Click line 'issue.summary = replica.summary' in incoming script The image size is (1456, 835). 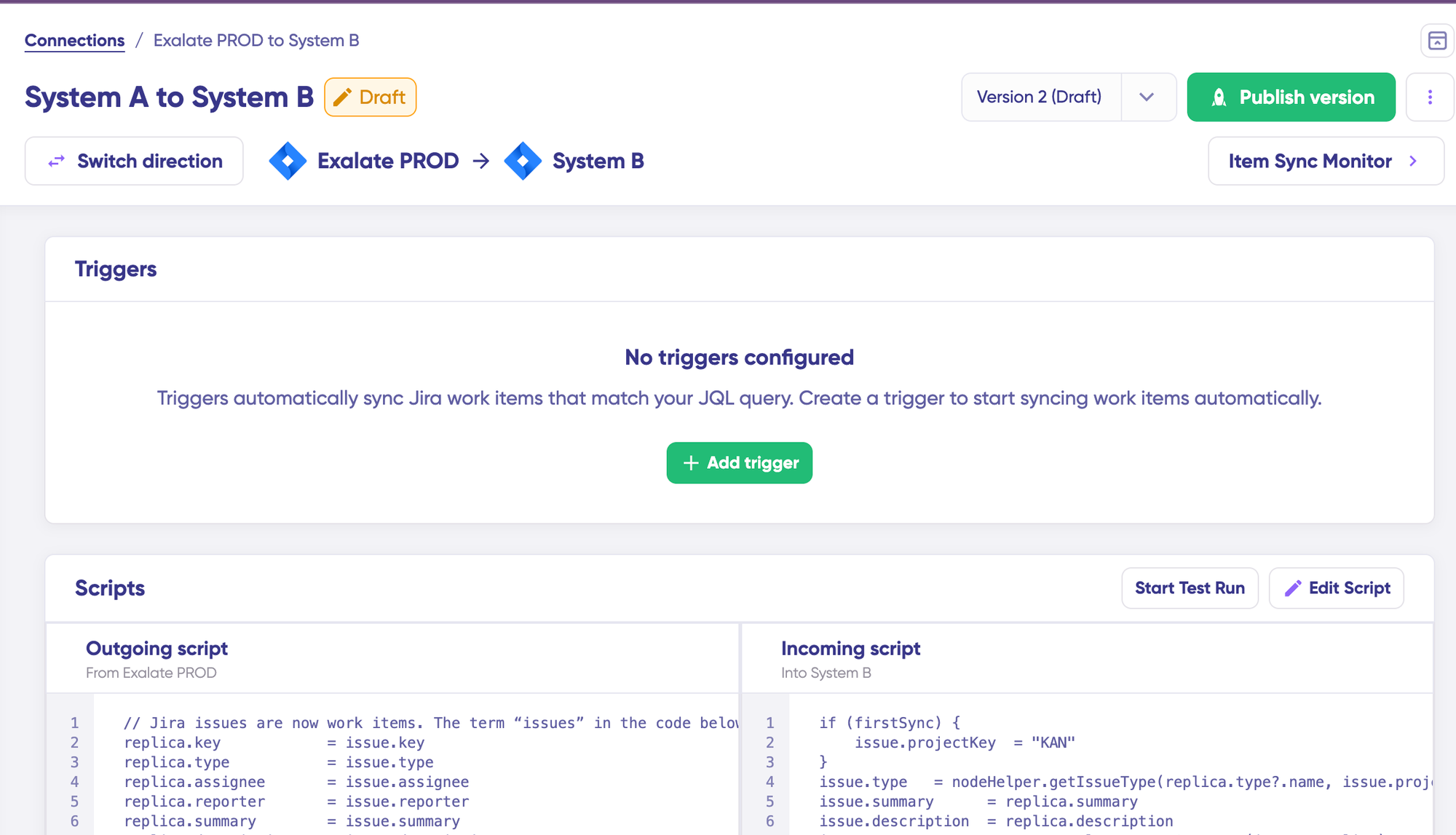pos(978,802)
